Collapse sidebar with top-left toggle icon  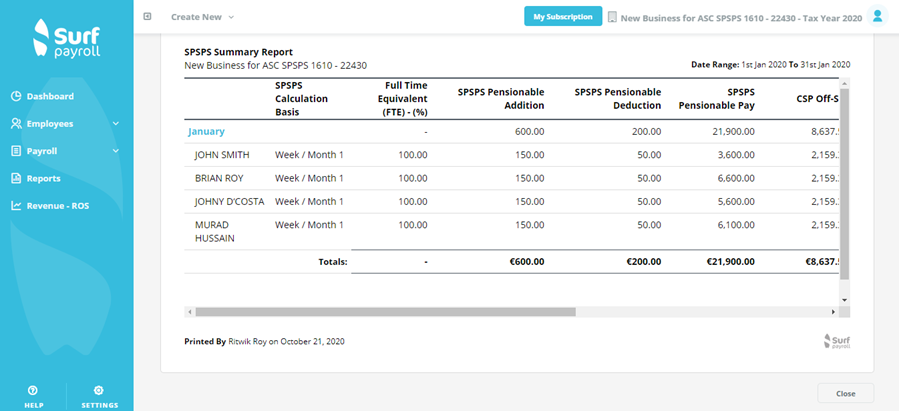pyautogui.click(x=148, y=17)
